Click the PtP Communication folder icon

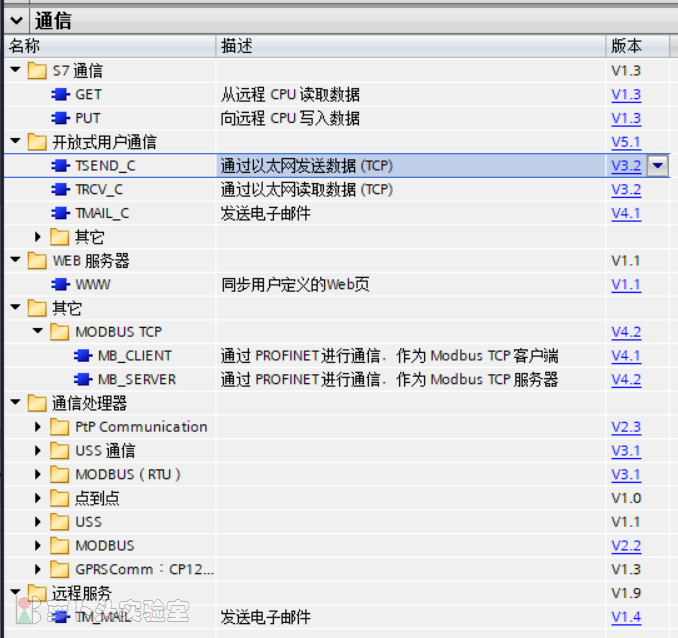[x=60, y=427]
